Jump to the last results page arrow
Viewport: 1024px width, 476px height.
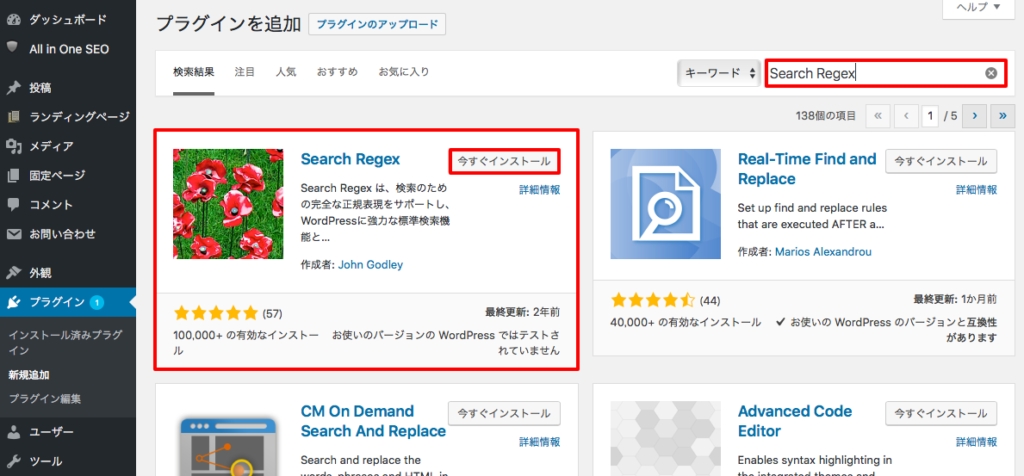click(x=1002, y=116)
